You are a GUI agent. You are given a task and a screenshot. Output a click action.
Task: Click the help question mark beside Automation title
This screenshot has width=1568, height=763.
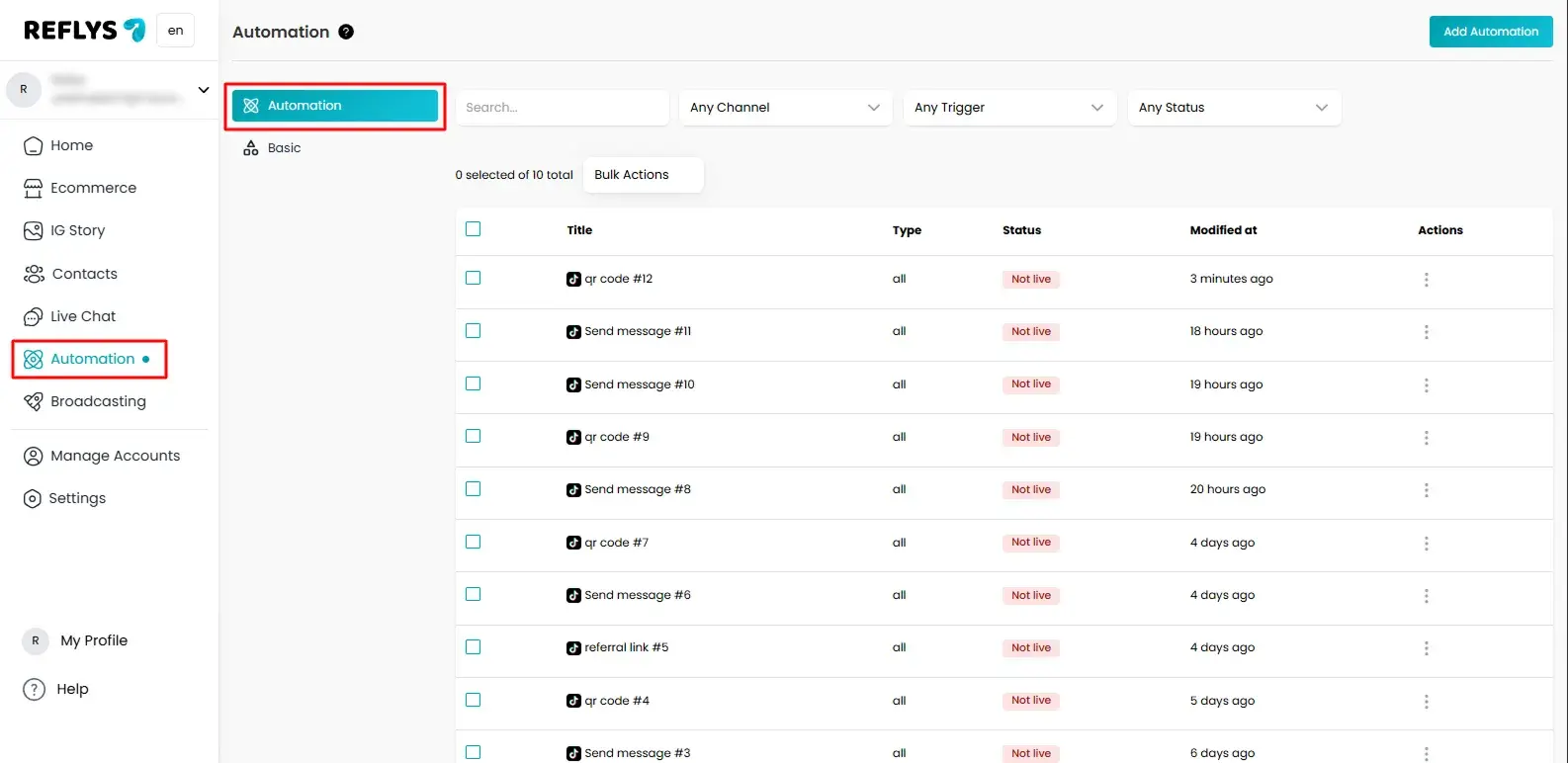[x=346, y=32]
